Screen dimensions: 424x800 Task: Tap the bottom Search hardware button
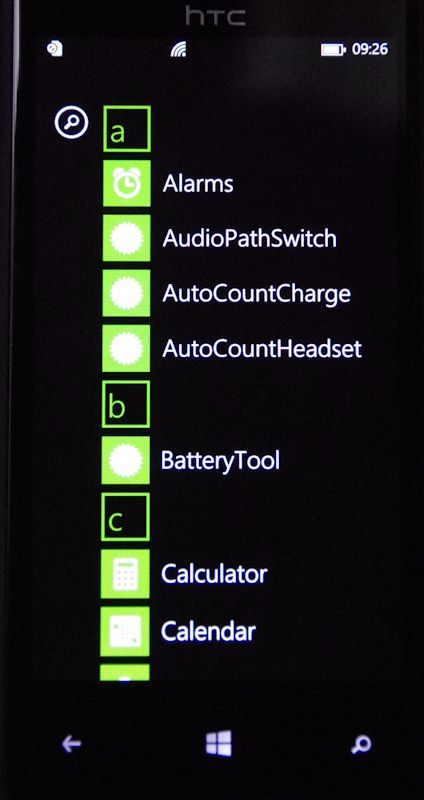[x=361, y=745]
